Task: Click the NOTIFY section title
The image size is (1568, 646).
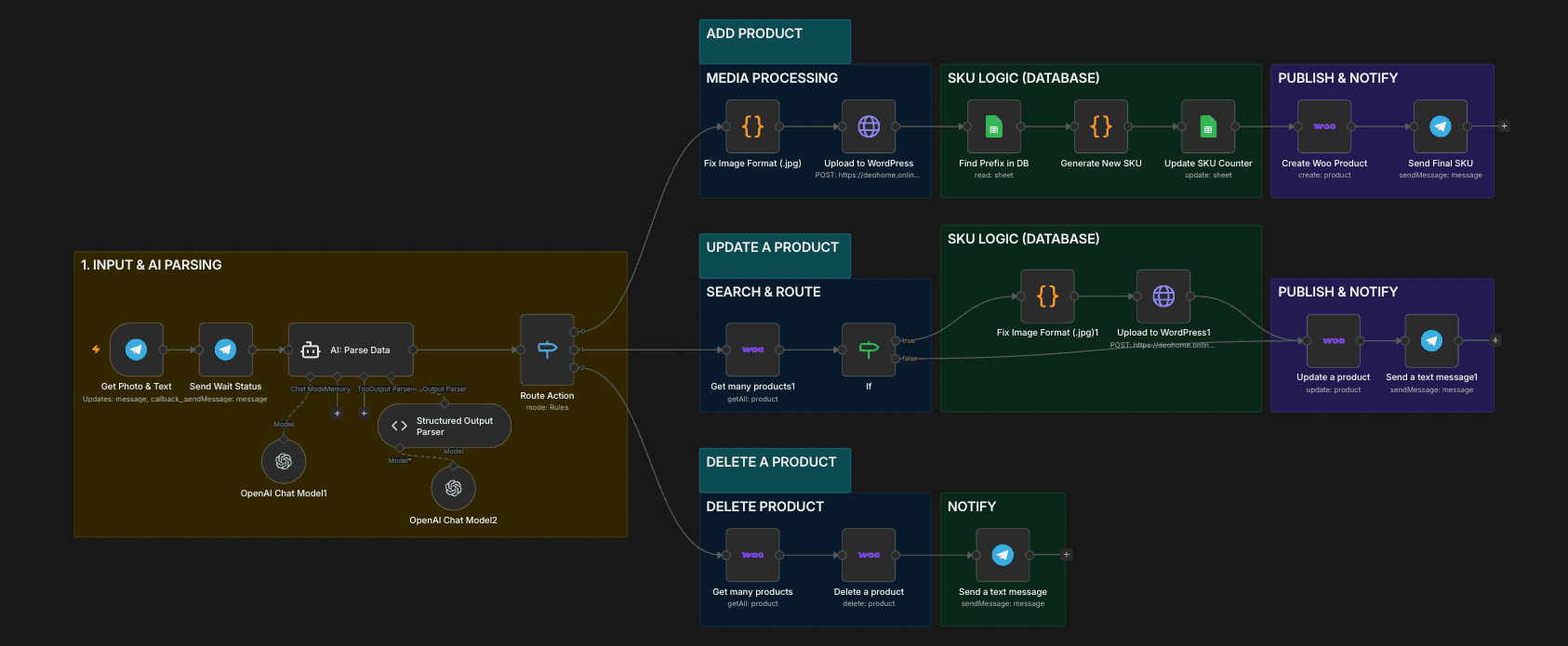Action: (x=972, y=507)
